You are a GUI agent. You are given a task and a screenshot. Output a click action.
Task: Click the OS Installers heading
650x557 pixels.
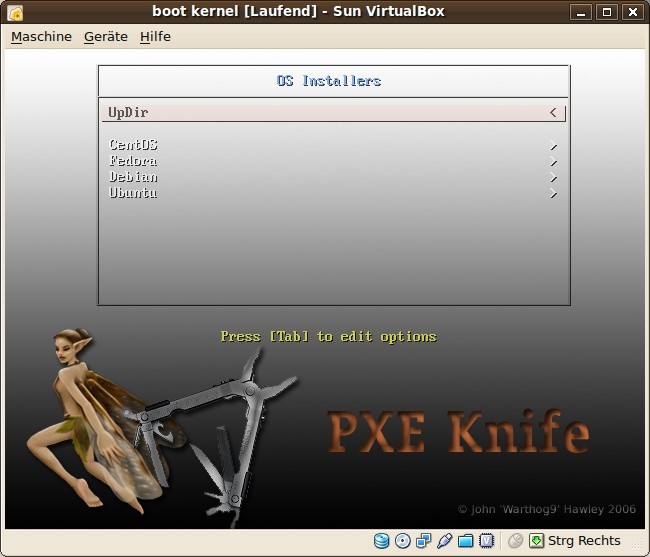329,81
